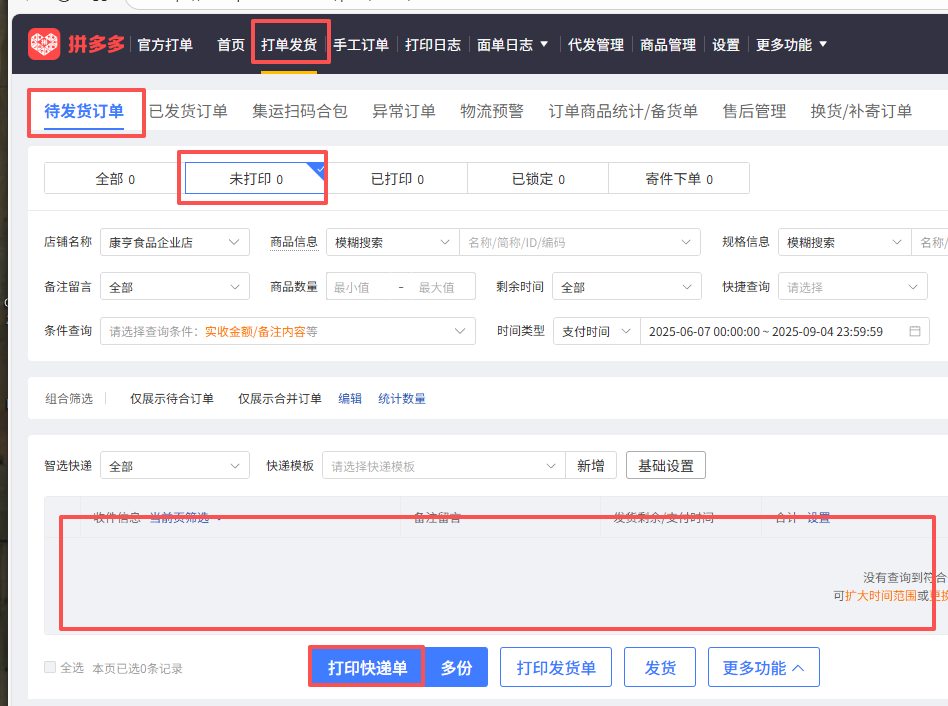The width and height of the screenshot is (948, 706).
Task: Switch to the 异常订单 tab
Action: coord(404,111)
